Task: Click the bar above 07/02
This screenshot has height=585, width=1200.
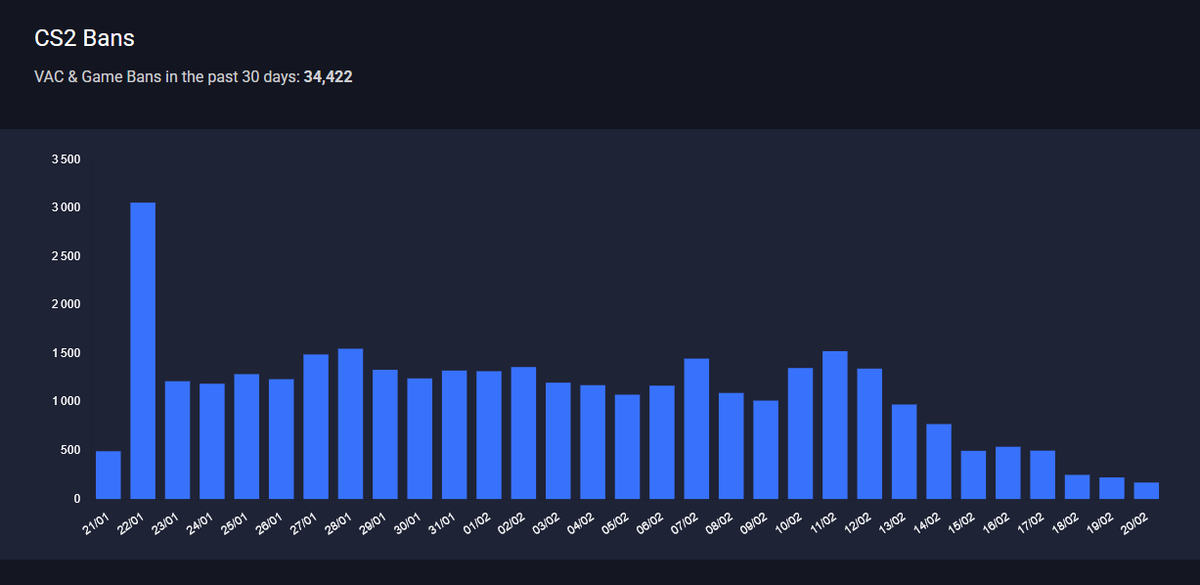Action: (696, 428)
